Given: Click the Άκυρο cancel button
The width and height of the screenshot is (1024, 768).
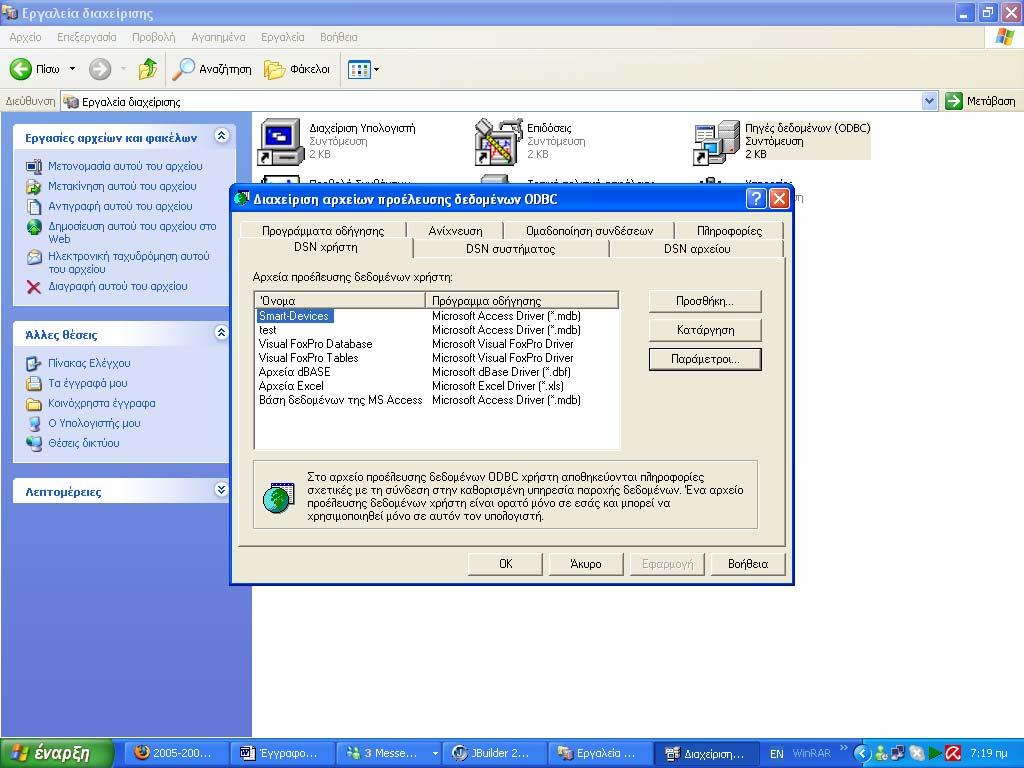Looking at the screenshot, I should coord(586,564).
